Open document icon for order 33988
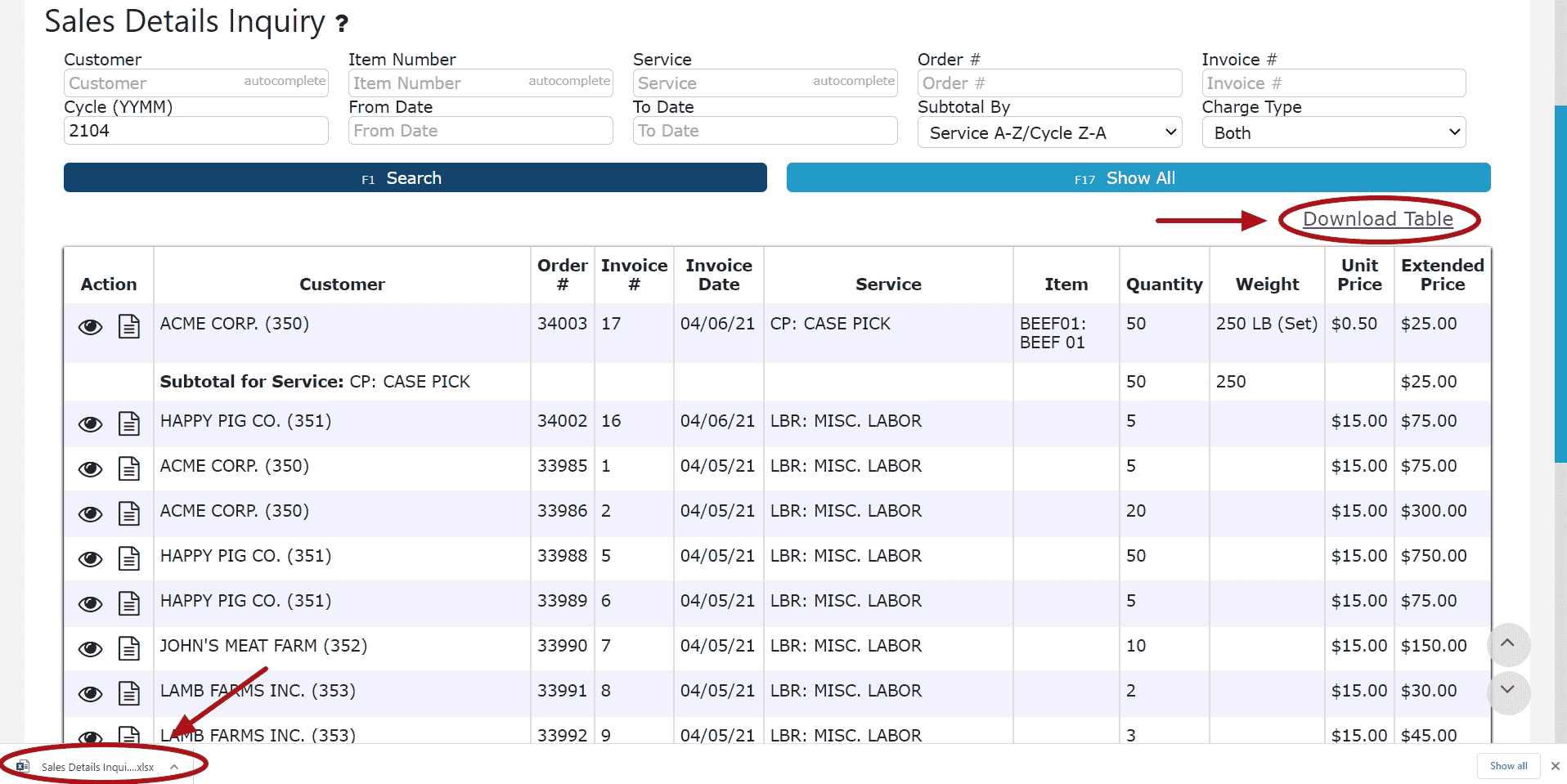Viewport: 1567px width, 784px height. pos(129,558)
